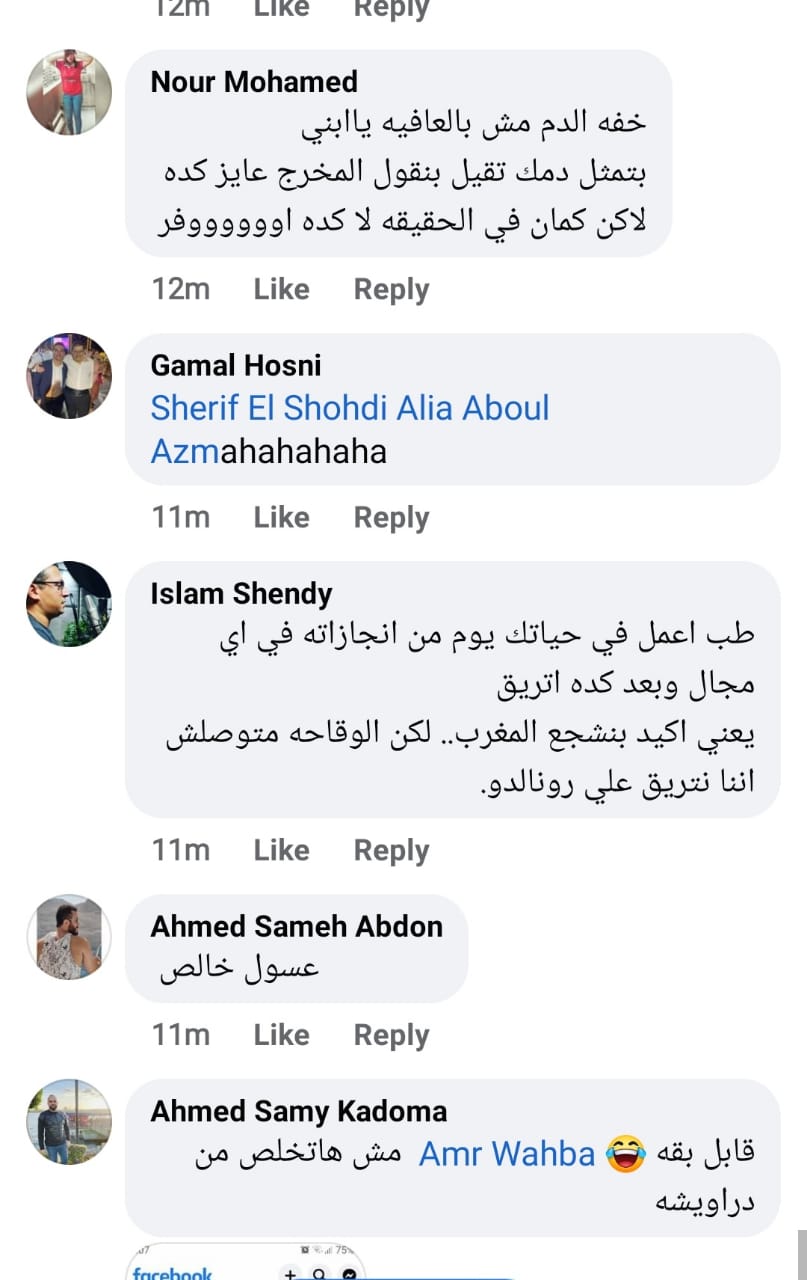Tap Gamal Hosni's avatar photo
The height and width of the screenshot is (1280, 807).
point(69,375)
